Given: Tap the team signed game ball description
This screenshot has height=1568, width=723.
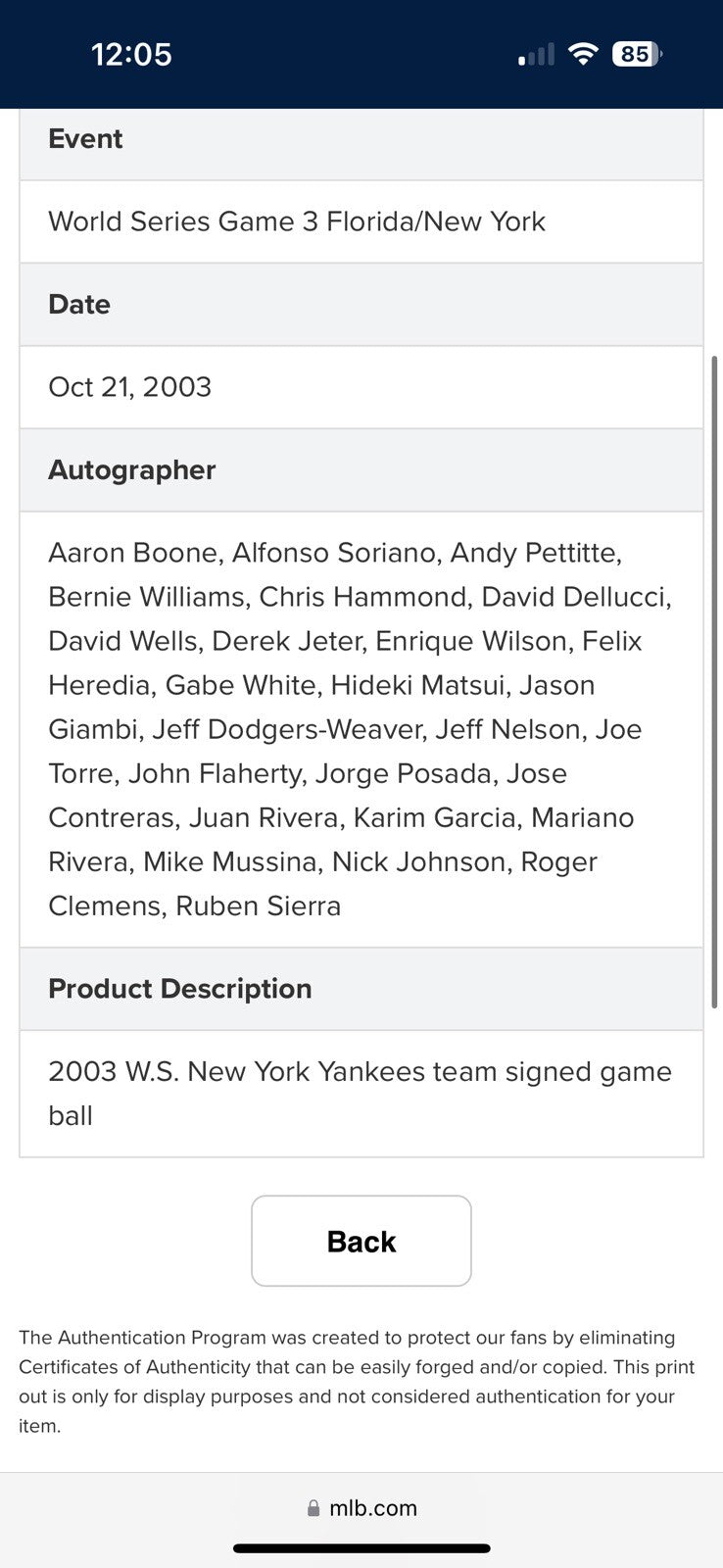Looking at the screenshot, I should [x=360, y=1093].
